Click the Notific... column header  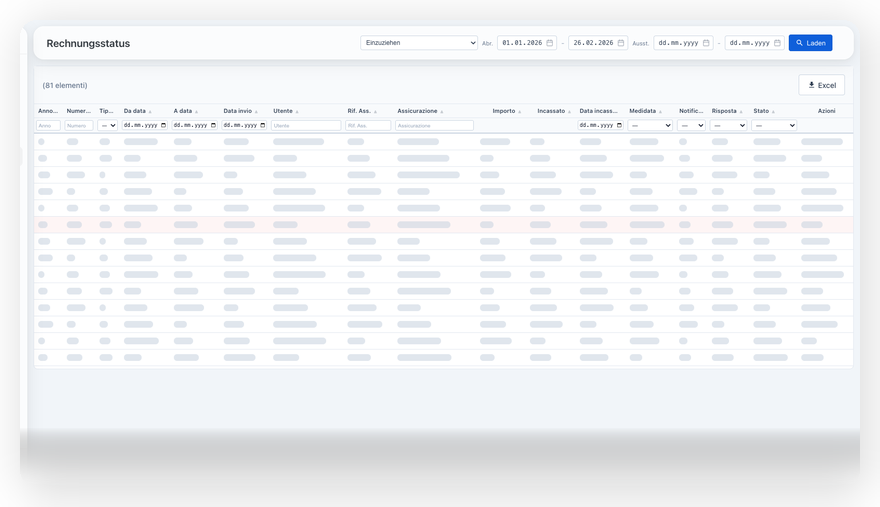click(691, 111)
